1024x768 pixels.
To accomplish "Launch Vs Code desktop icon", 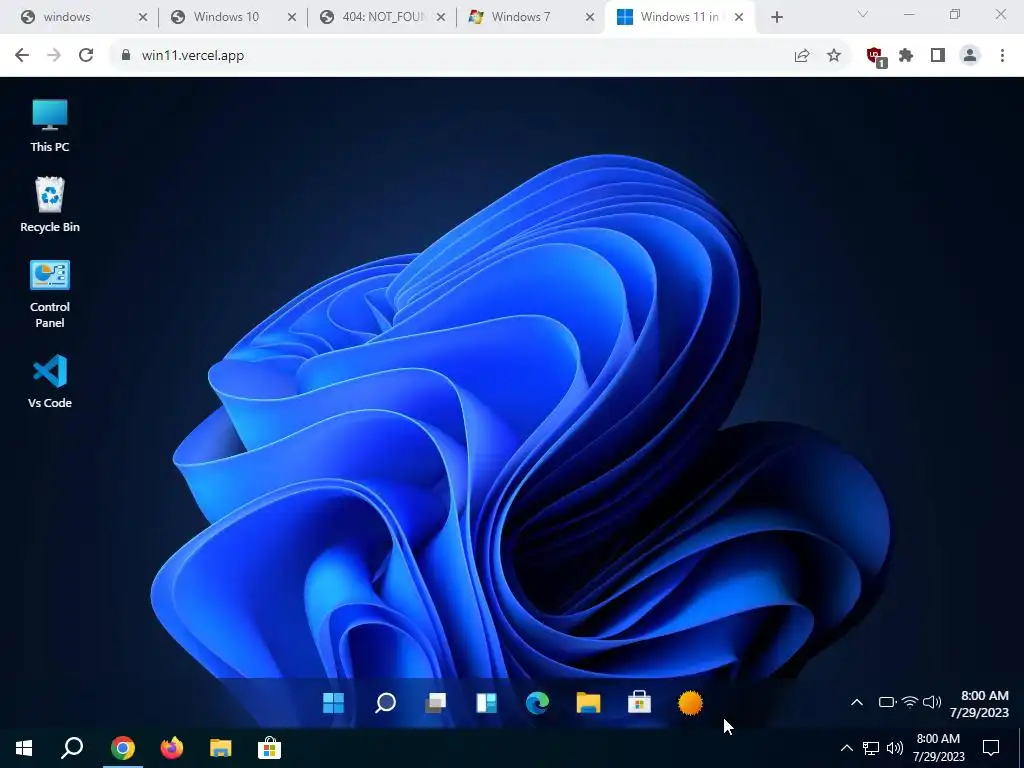I will click(x=50, y=381).
